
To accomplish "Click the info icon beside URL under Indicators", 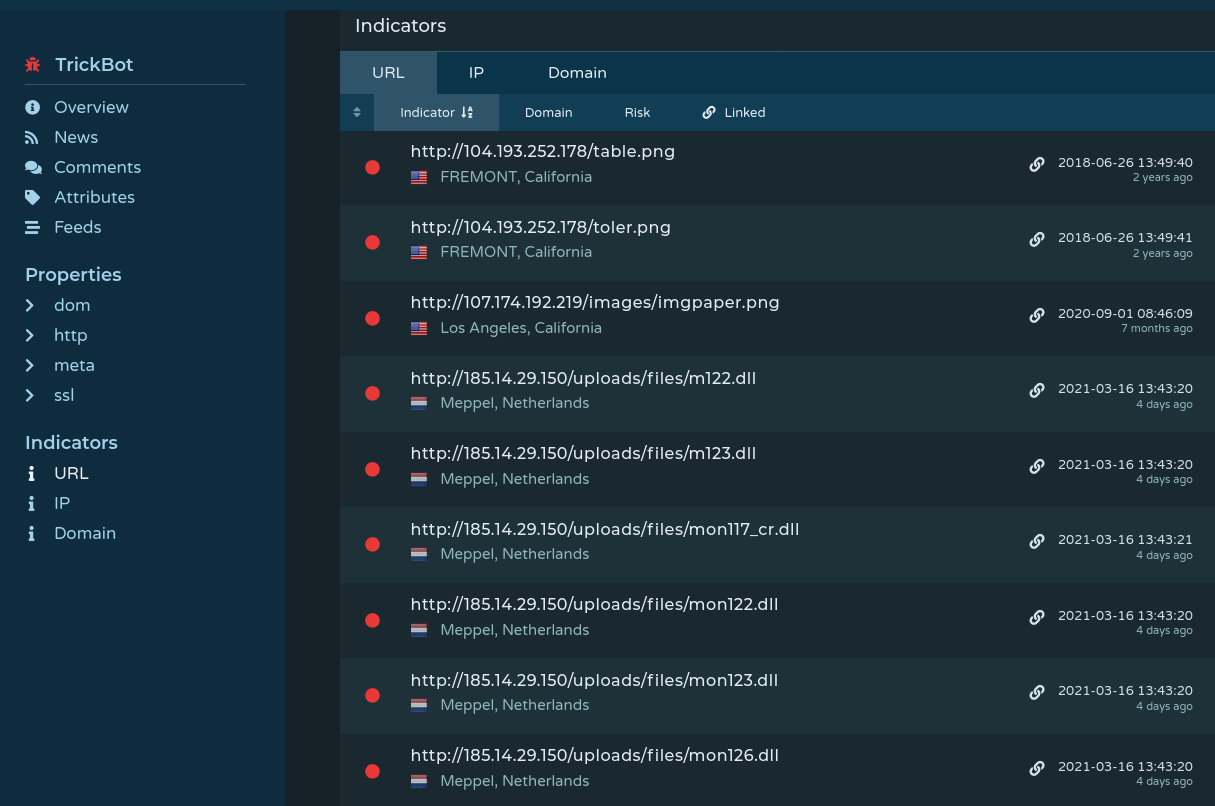I will point(31,472).
